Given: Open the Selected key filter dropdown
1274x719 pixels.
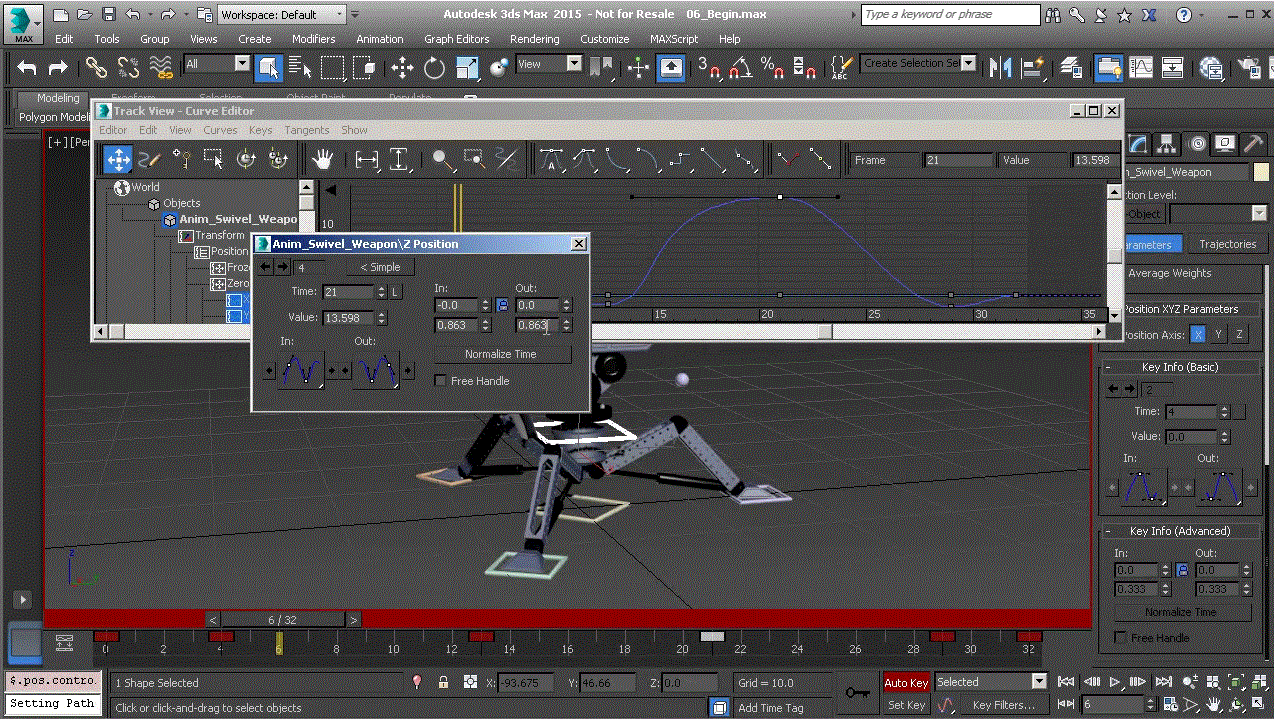Looking at the screenshot, I should coord(990,682).
